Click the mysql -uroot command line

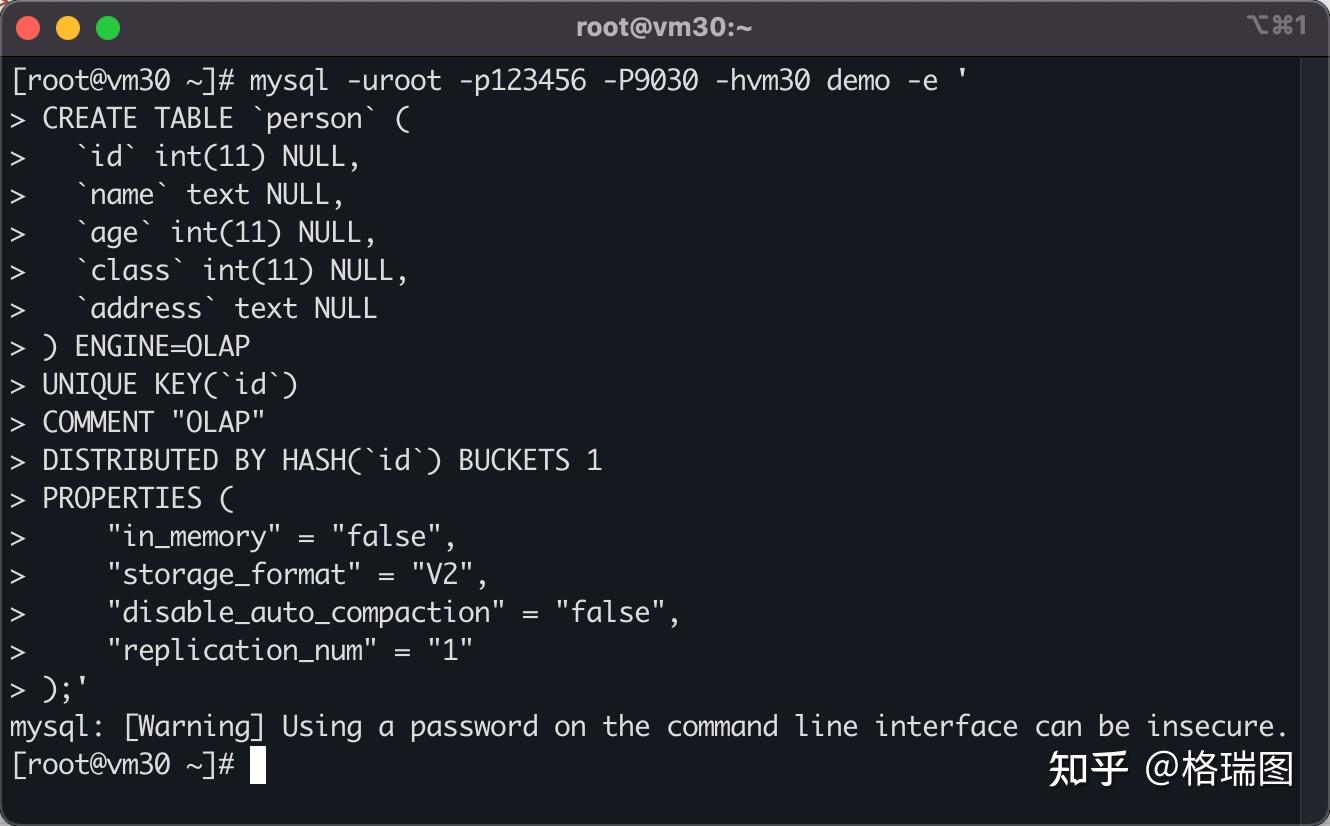(x=489, y=81)
